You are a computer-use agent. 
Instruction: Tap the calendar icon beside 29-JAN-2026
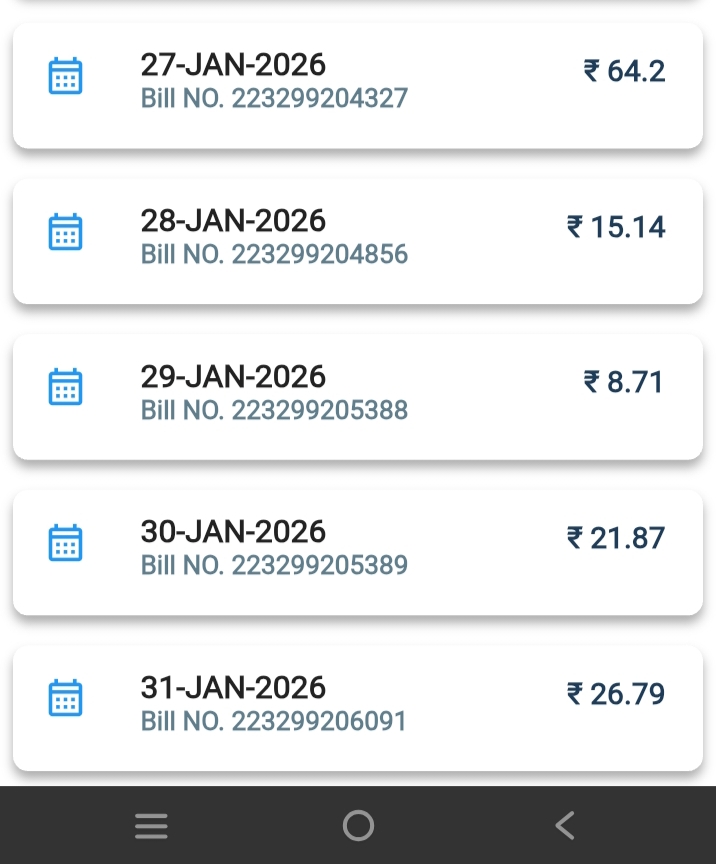tap(66, 387)
